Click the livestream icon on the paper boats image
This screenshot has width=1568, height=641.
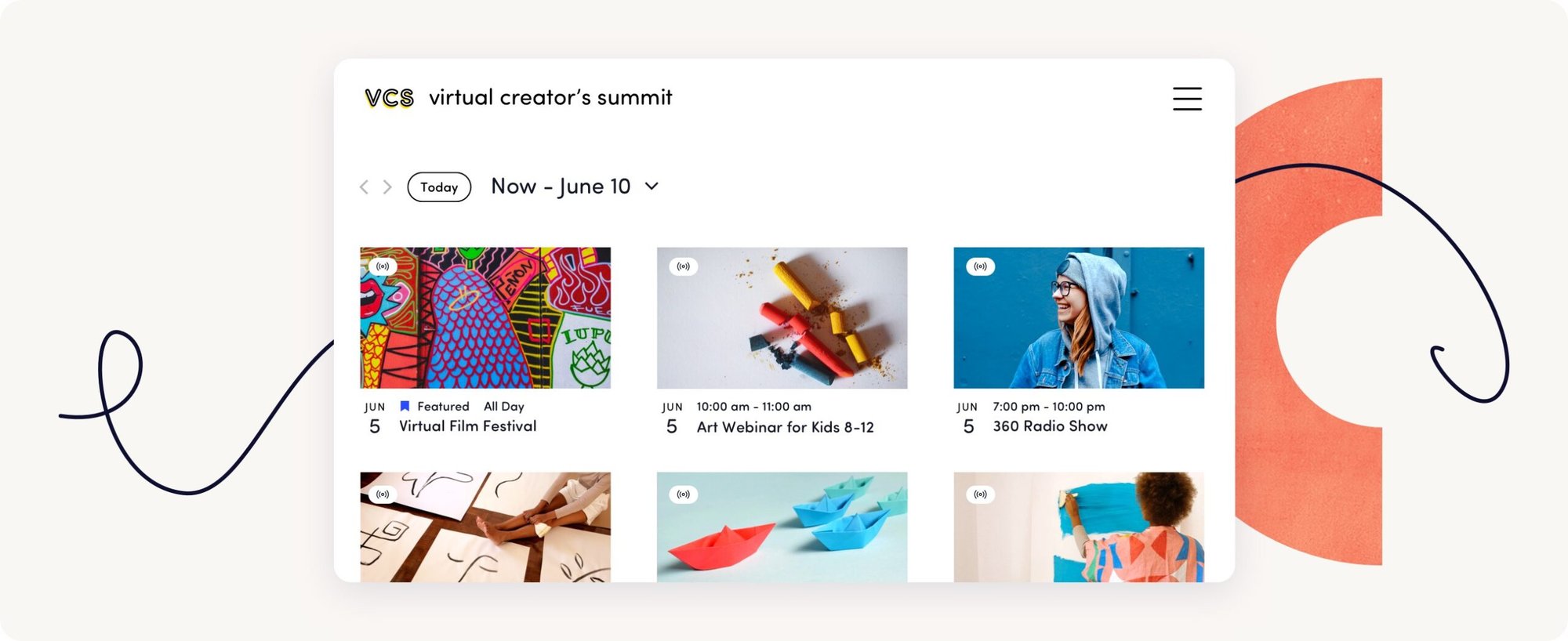(683, 494)
